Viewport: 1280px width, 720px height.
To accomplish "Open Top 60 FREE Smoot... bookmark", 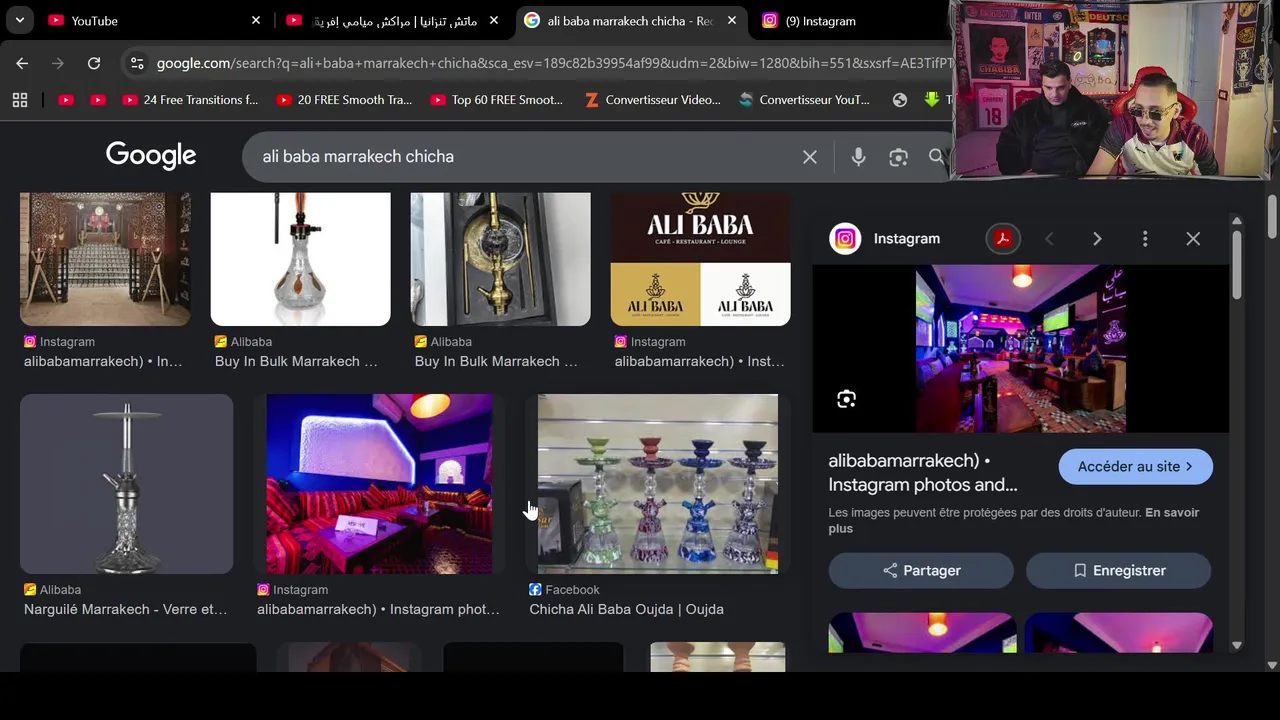I will 498,100.
